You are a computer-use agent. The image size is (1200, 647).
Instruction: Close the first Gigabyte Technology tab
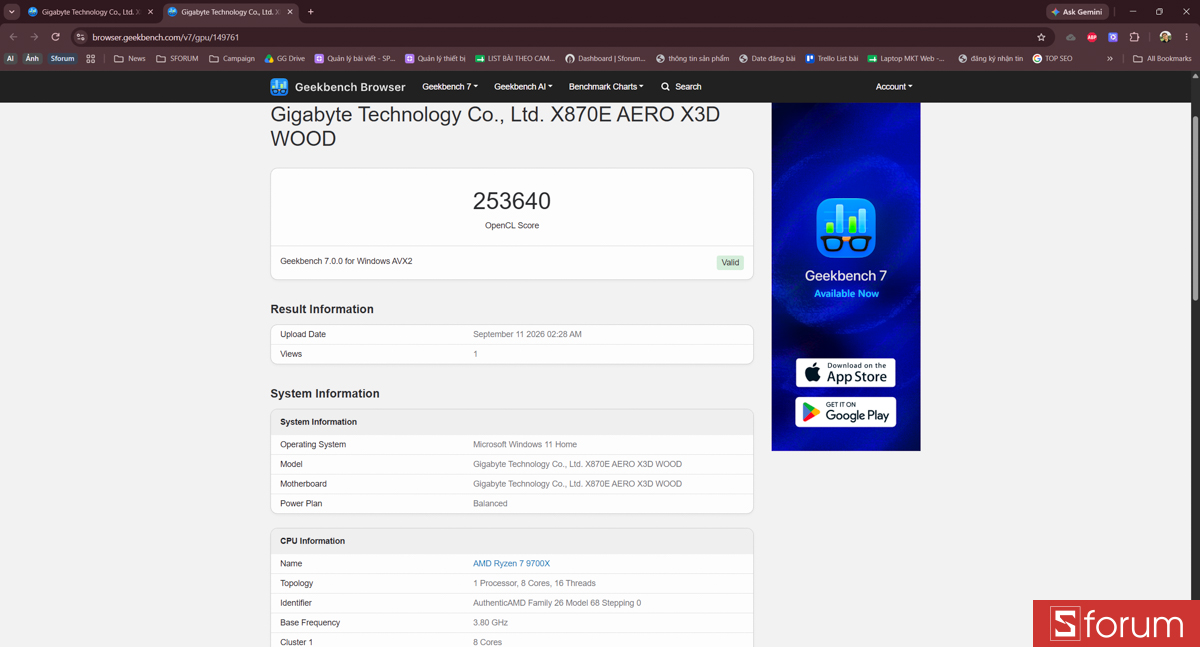[x=150, y=12]
